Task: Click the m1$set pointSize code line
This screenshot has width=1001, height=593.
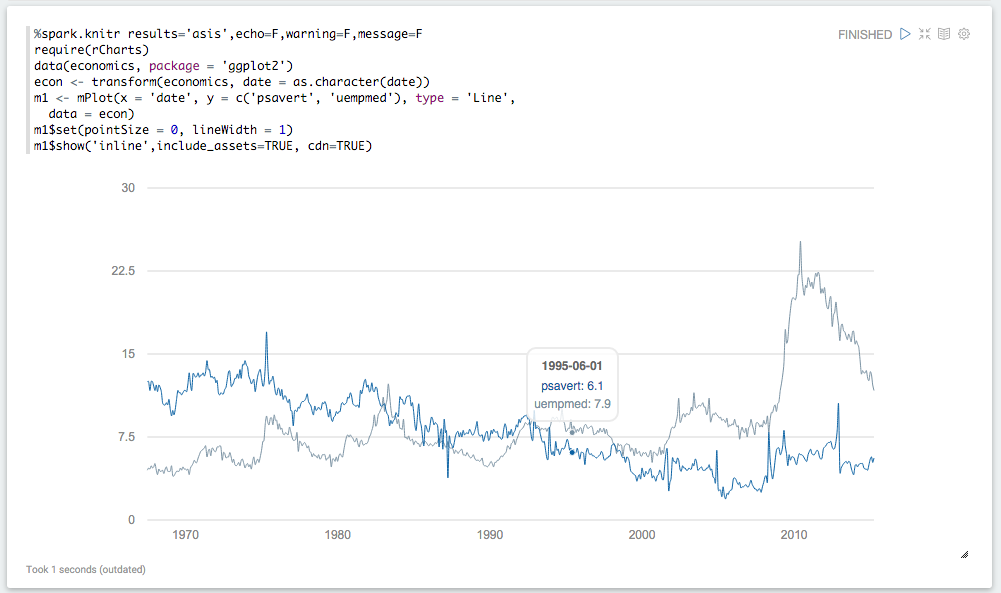Action: point(163,130)
